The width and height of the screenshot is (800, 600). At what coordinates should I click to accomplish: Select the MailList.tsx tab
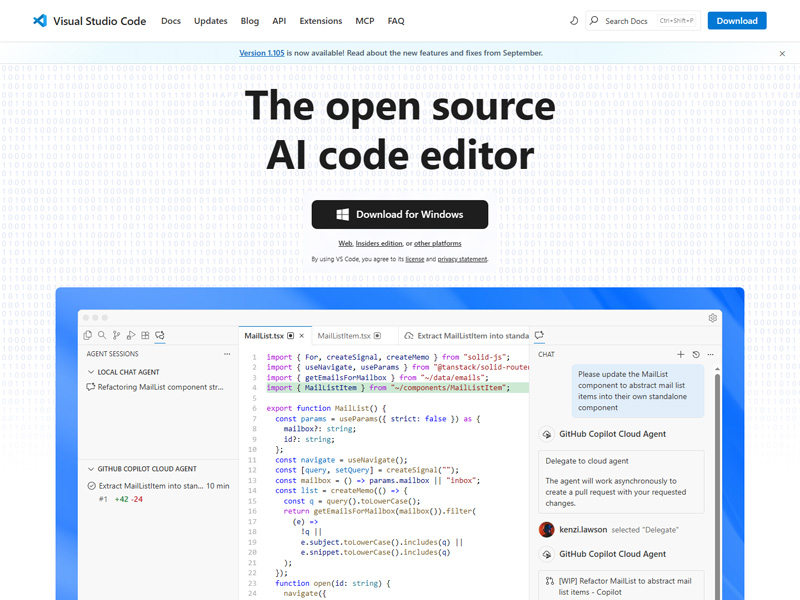(266, 335)
